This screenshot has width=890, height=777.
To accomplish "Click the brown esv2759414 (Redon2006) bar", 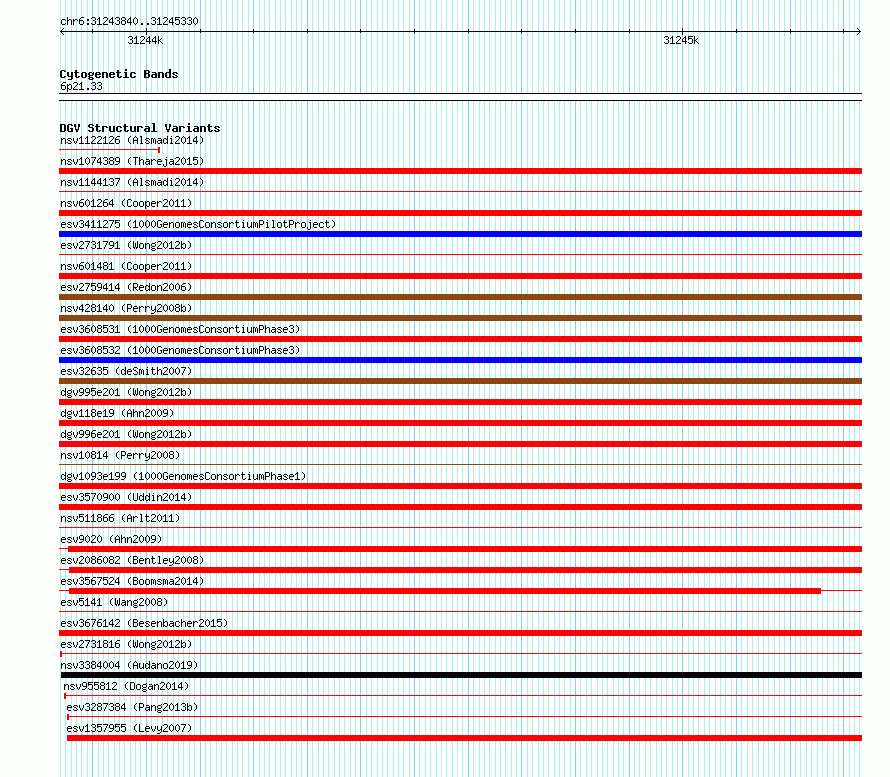I will [x=460, y=297].
